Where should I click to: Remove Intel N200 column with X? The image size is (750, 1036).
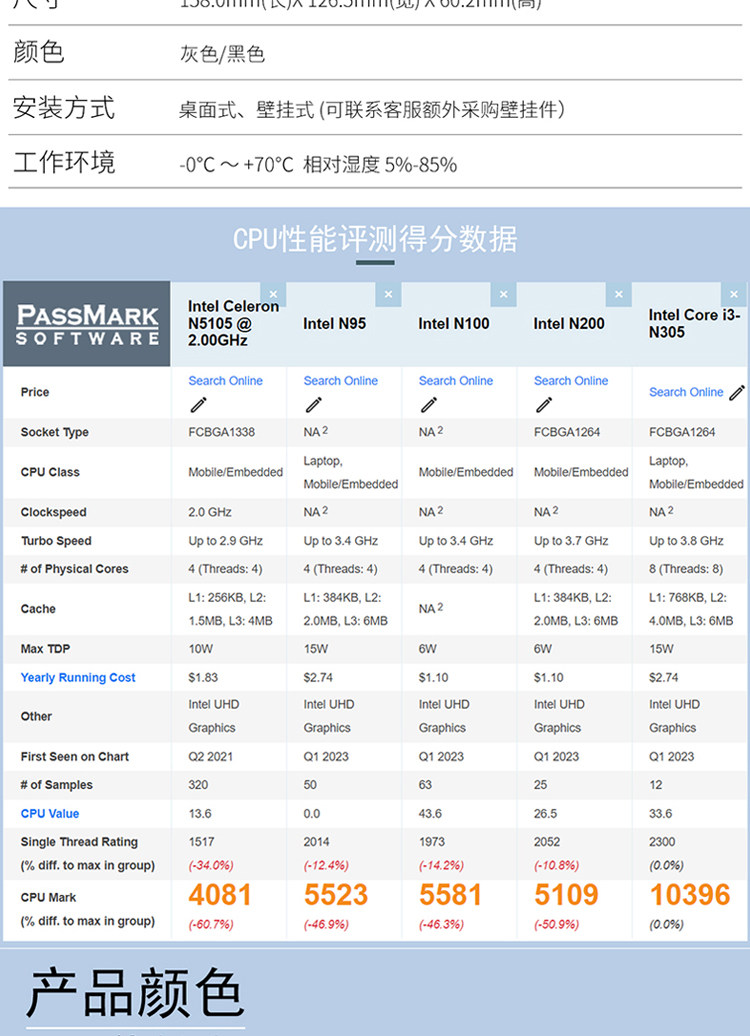tap(618, 295)
